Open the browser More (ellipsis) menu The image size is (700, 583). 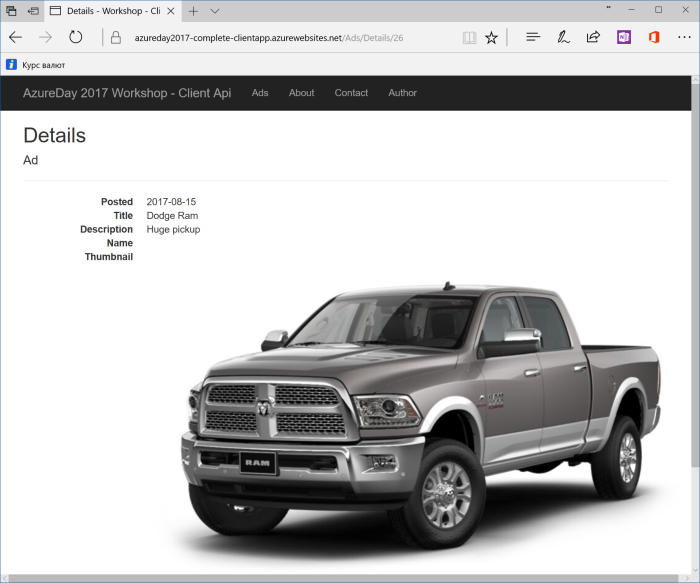pyautogui.click(x=684, y=37)
